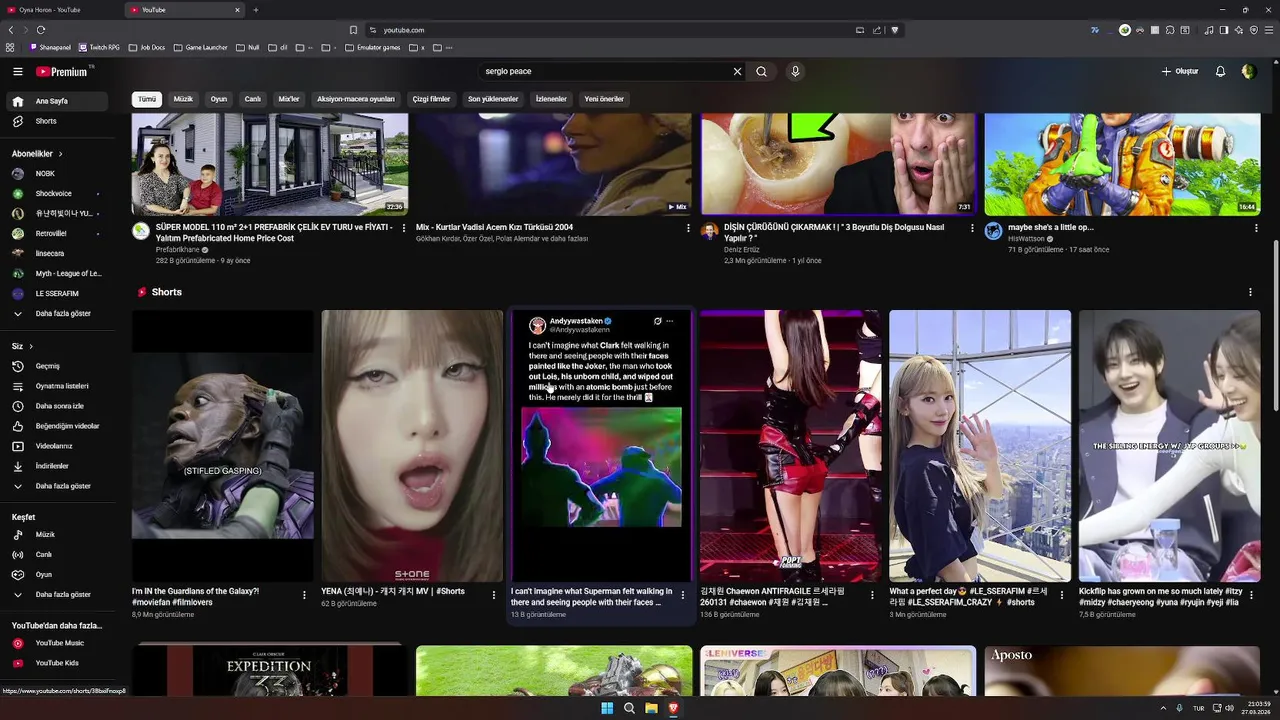Open menu for the Superman short
The width and height of the screenshot is (1280, 720).
pyautogui.click(x=683, y=594)
